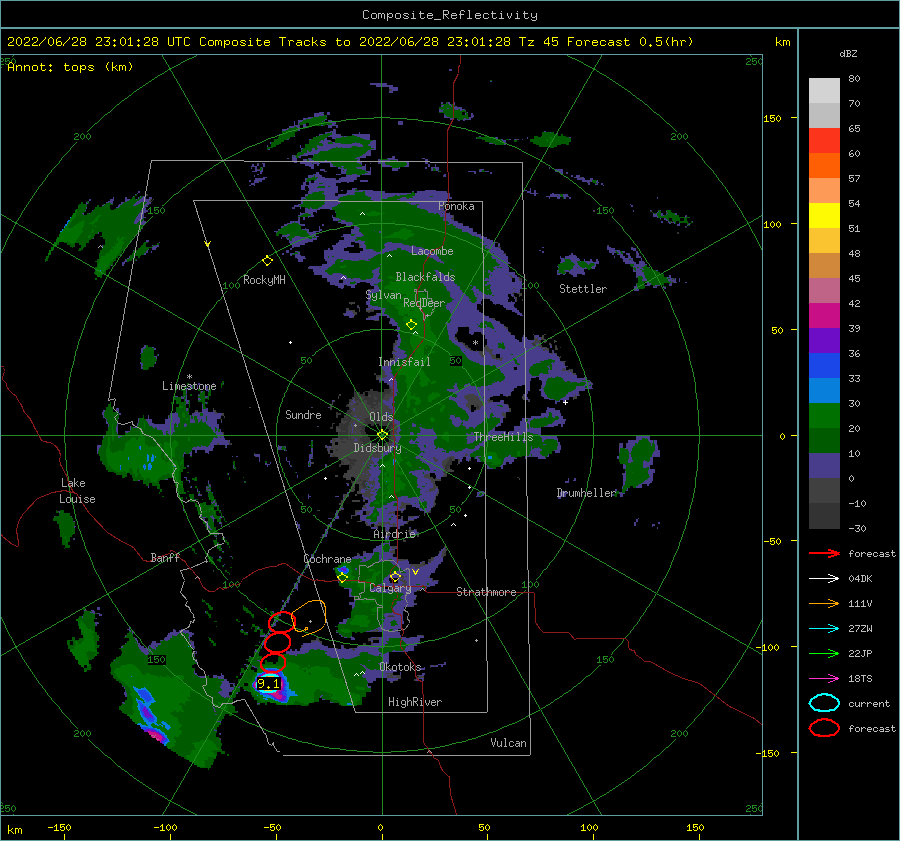This screenshot has height=841, width=900.
Task: Click the red forecast ellipse legend icon
Action: 824,728
